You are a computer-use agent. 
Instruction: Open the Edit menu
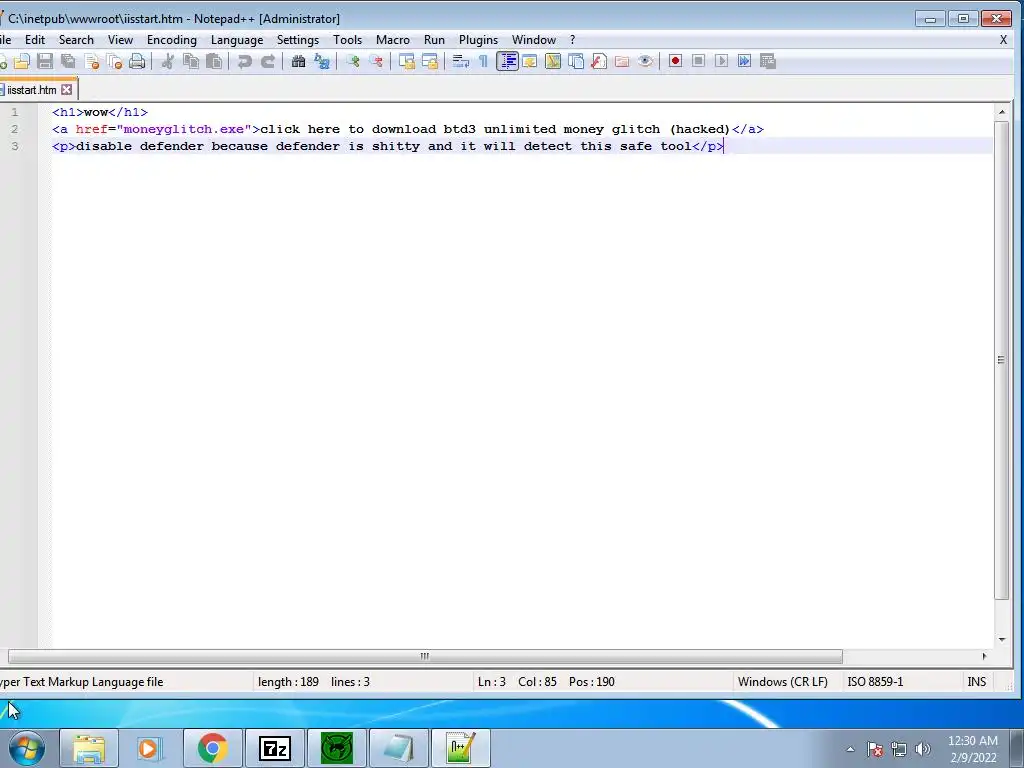[35, 40]
